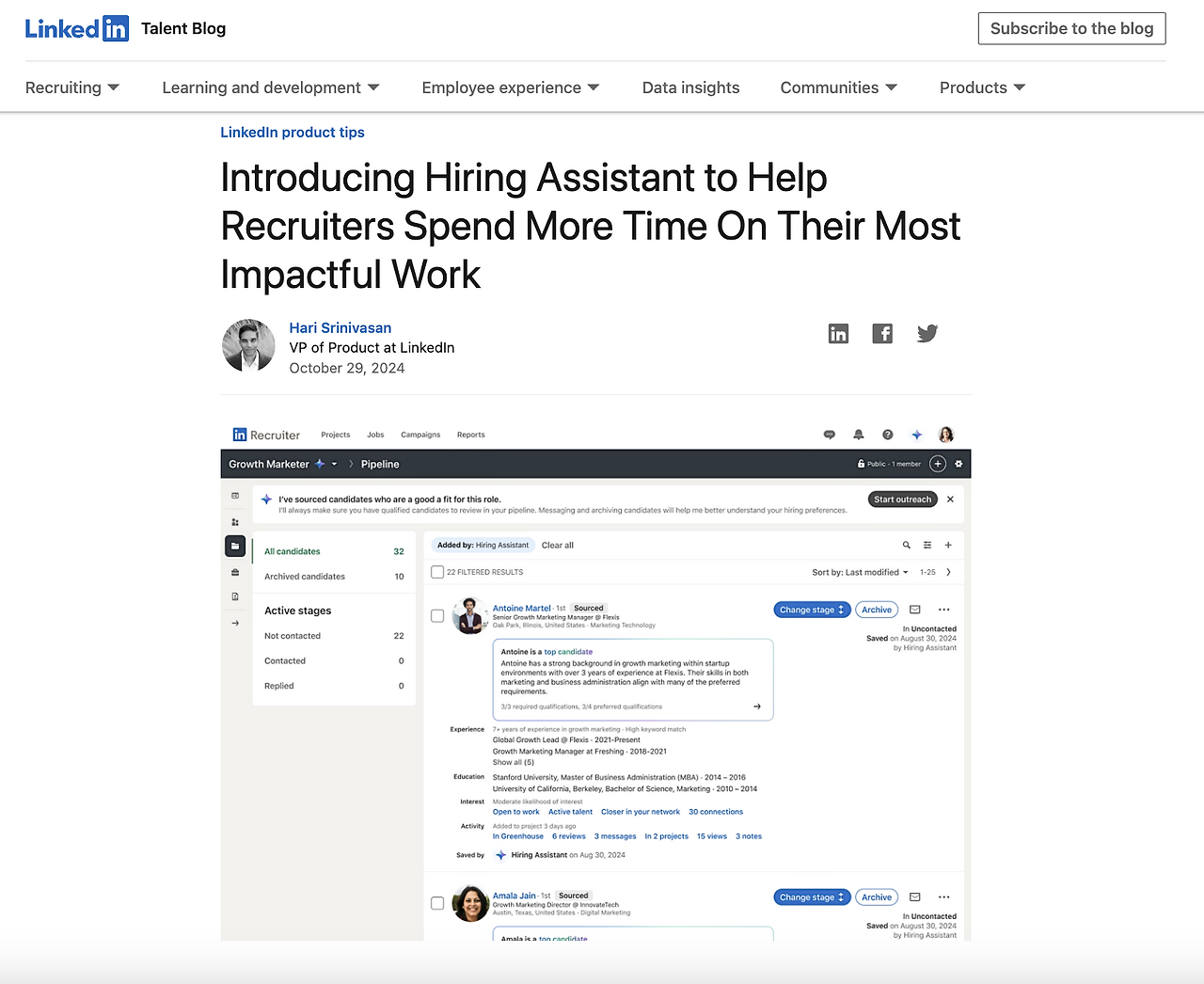
Task: Click the lock icon beside Public - 1 member
Action: coord(861,464)
